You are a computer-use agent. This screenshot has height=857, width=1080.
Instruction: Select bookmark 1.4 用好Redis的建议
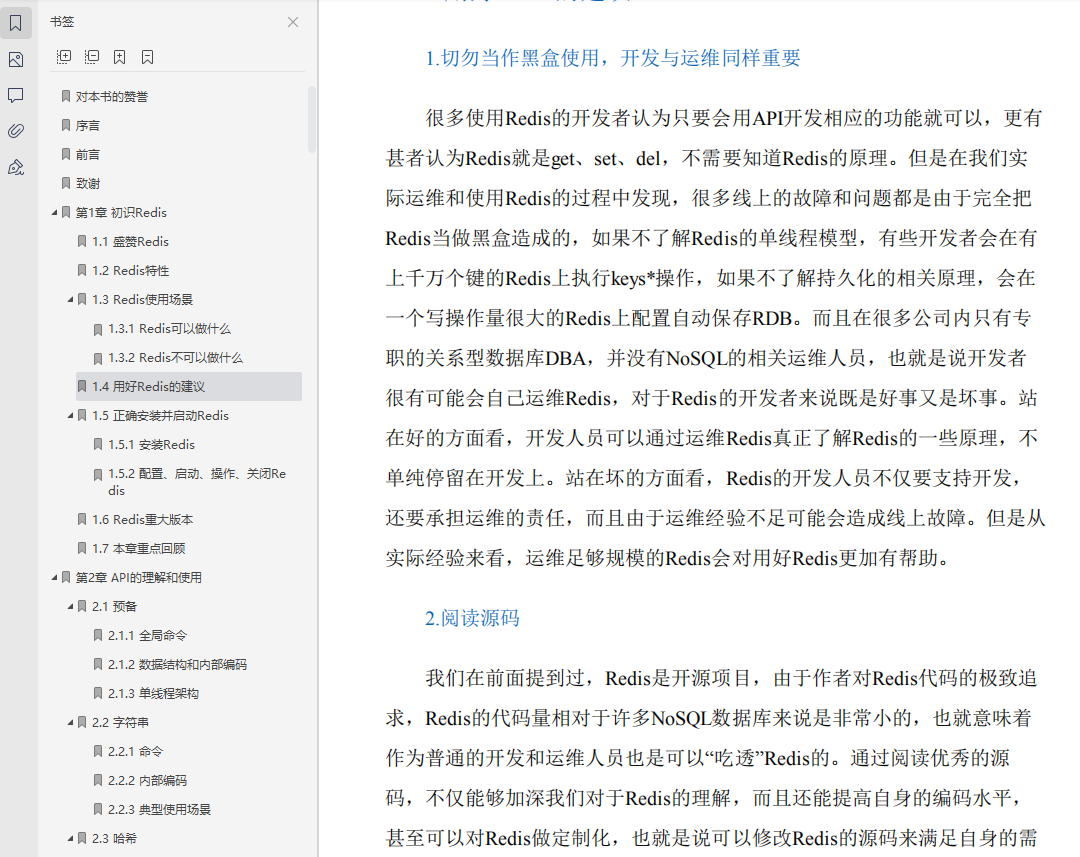point(189,386)
